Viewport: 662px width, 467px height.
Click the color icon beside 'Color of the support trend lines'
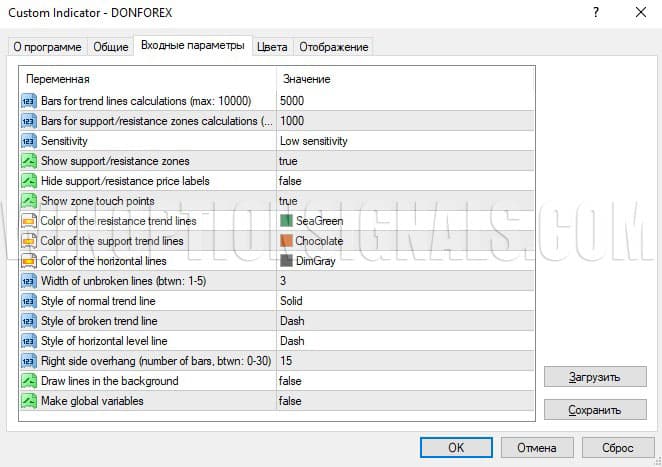(x=29, y=241)
